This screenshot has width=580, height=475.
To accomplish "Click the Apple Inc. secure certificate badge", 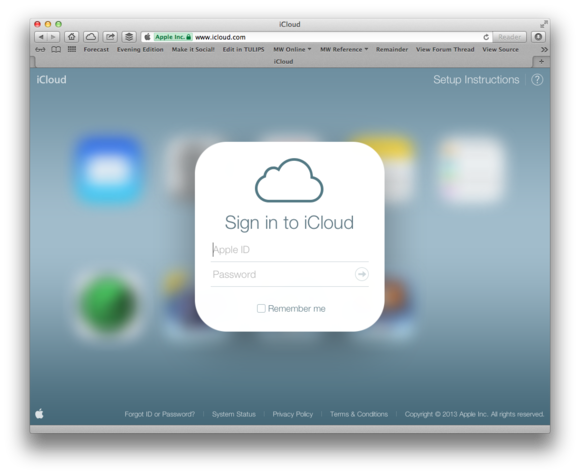I will coord(173,37).
